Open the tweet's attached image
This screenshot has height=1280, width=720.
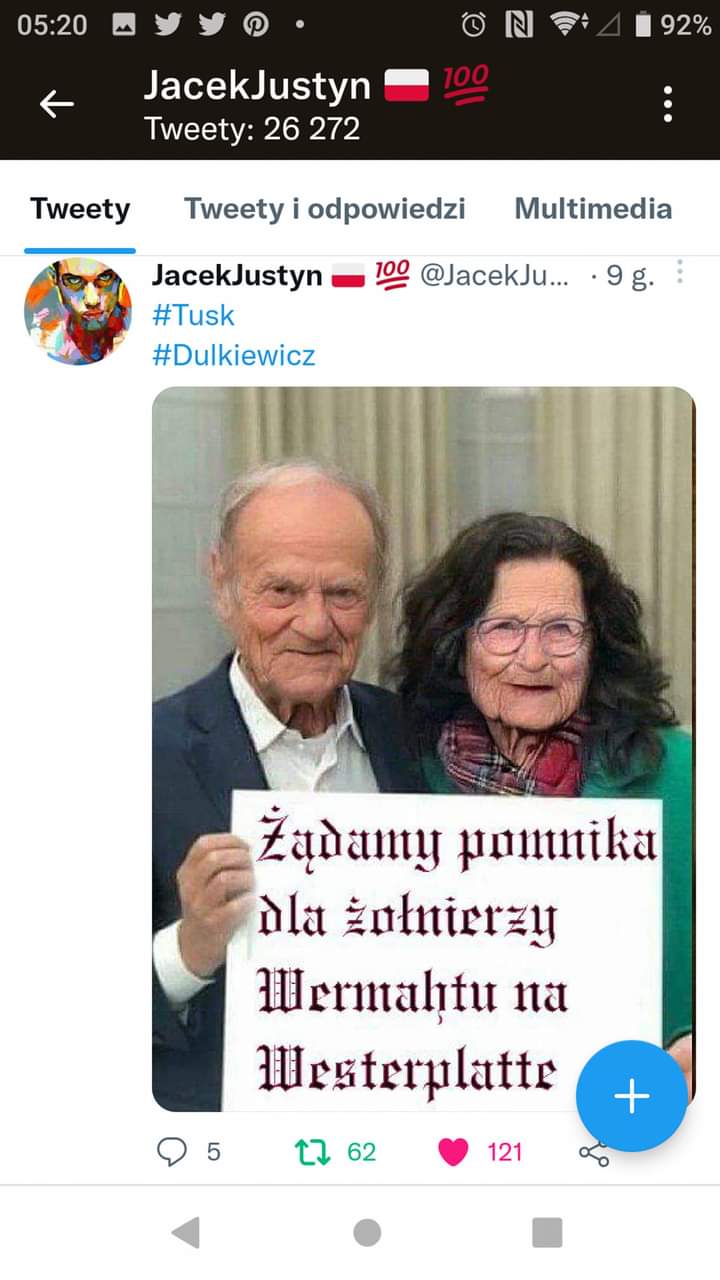(423, 749)
